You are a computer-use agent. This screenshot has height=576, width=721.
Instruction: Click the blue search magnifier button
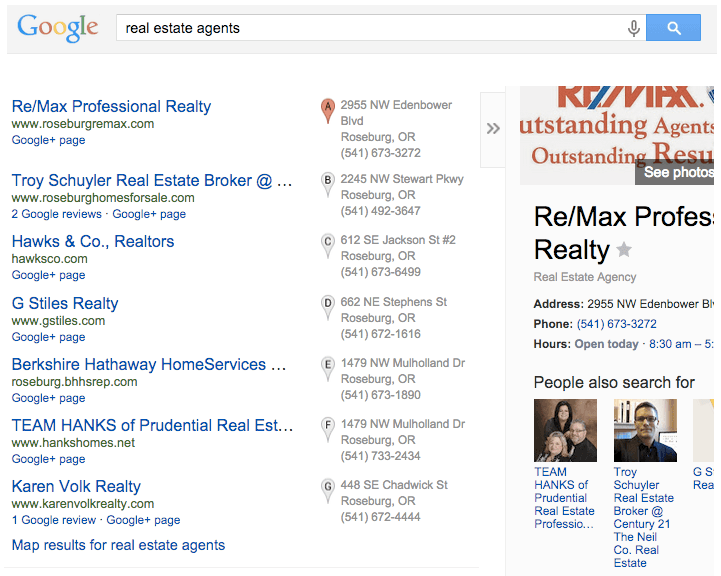(x=673, y=28)
